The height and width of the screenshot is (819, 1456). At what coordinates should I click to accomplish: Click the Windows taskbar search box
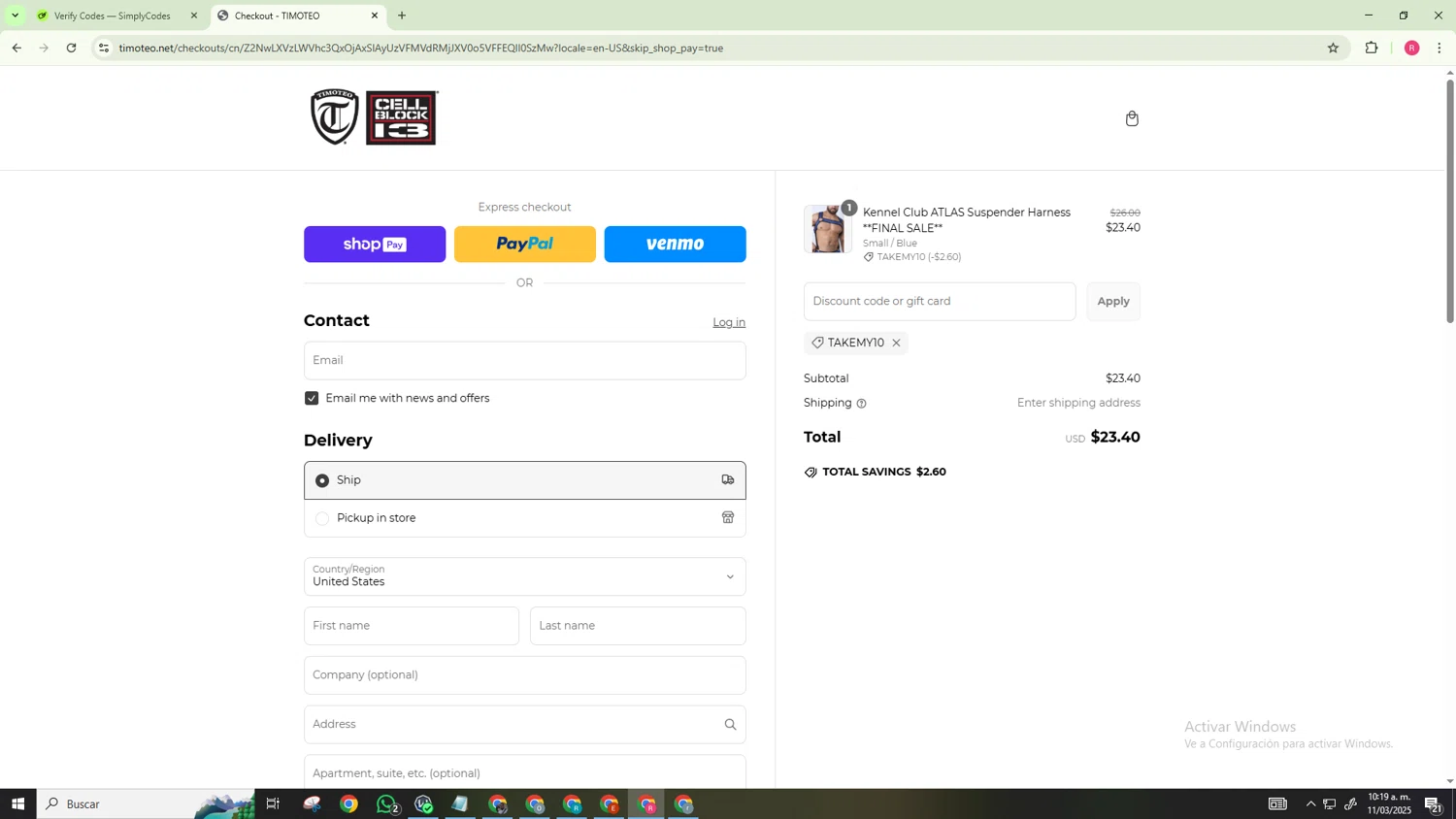coord(146,803)
